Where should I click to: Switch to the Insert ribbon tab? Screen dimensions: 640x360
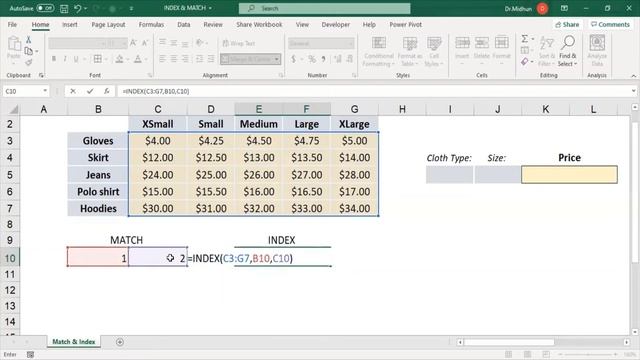(70, 24)
